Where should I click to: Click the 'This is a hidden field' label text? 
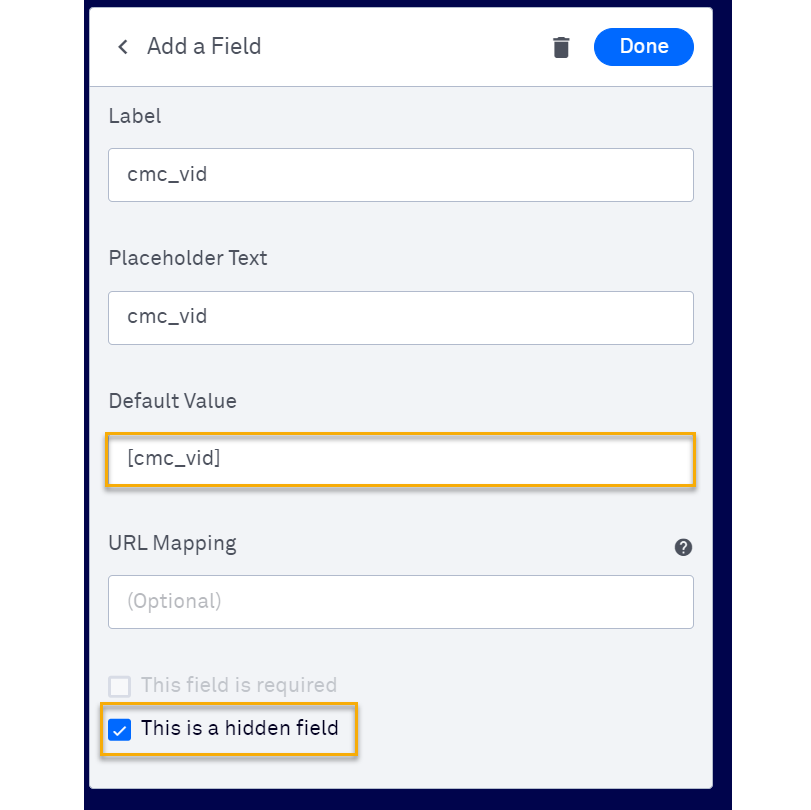(x=240, y=728)
